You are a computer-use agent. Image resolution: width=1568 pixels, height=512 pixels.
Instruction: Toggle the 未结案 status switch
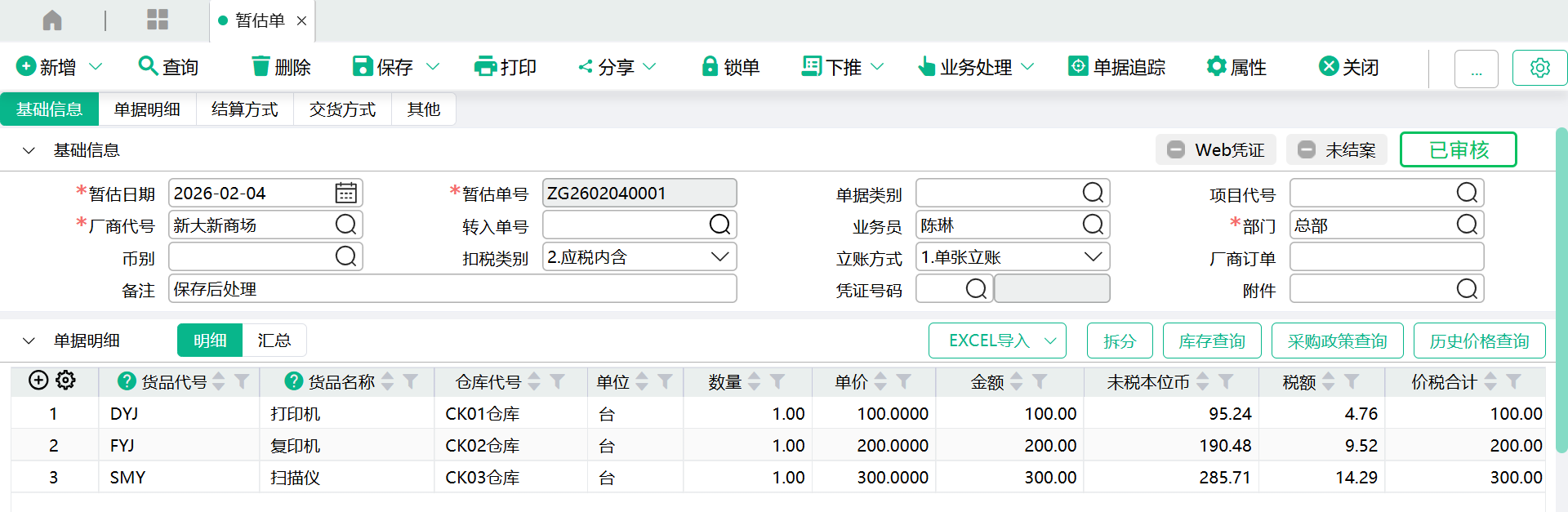(1307, 150)
